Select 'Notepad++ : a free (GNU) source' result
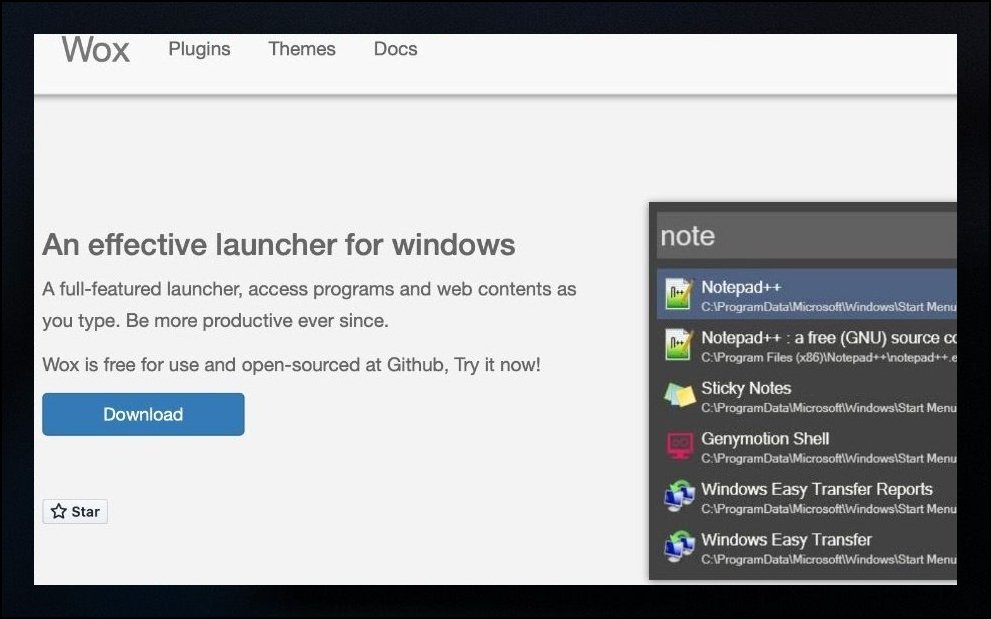 (806, 345)
